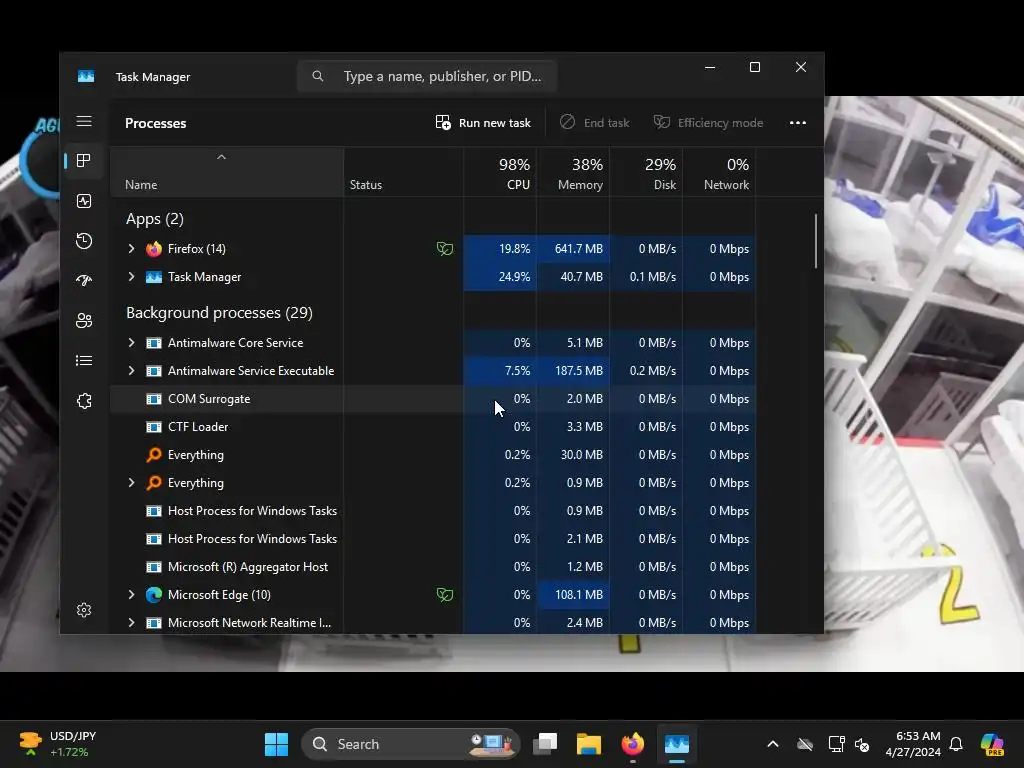
Task: Open the Services sidebar icon
Action: [84, 401]
